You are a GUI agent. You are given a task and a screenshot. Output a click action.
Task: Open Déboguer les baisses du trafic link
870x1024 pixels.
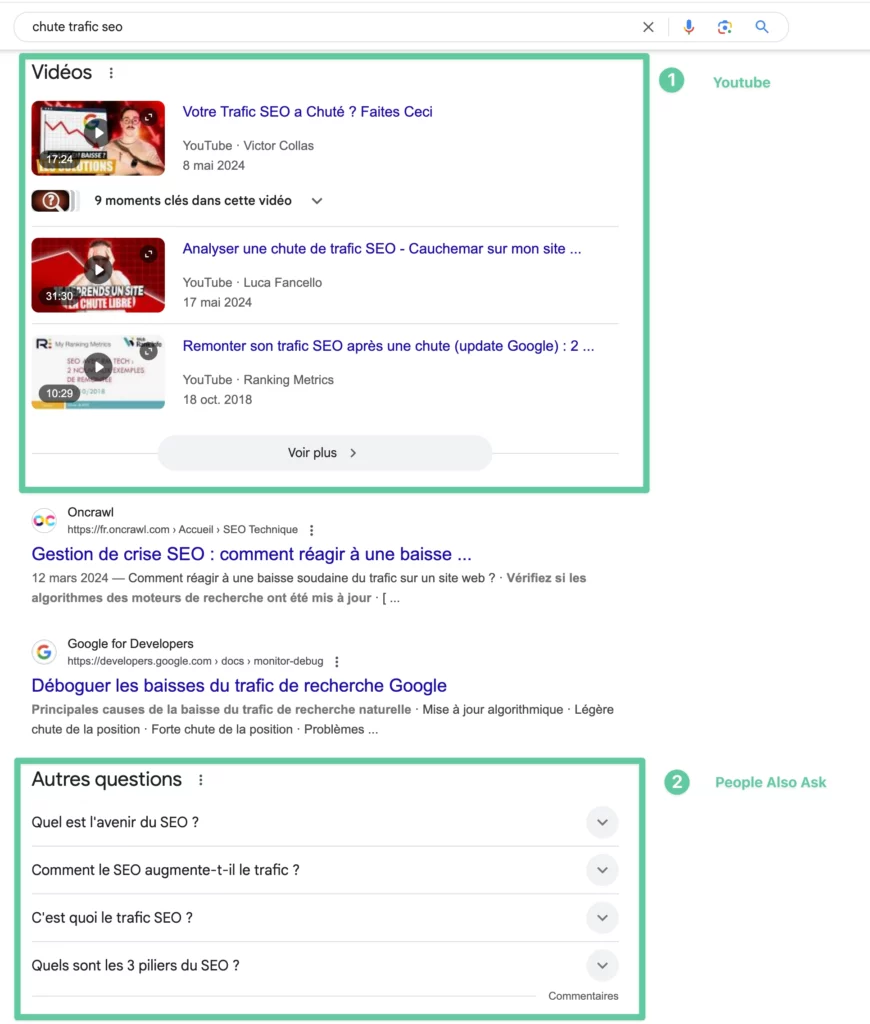[239, 685]
